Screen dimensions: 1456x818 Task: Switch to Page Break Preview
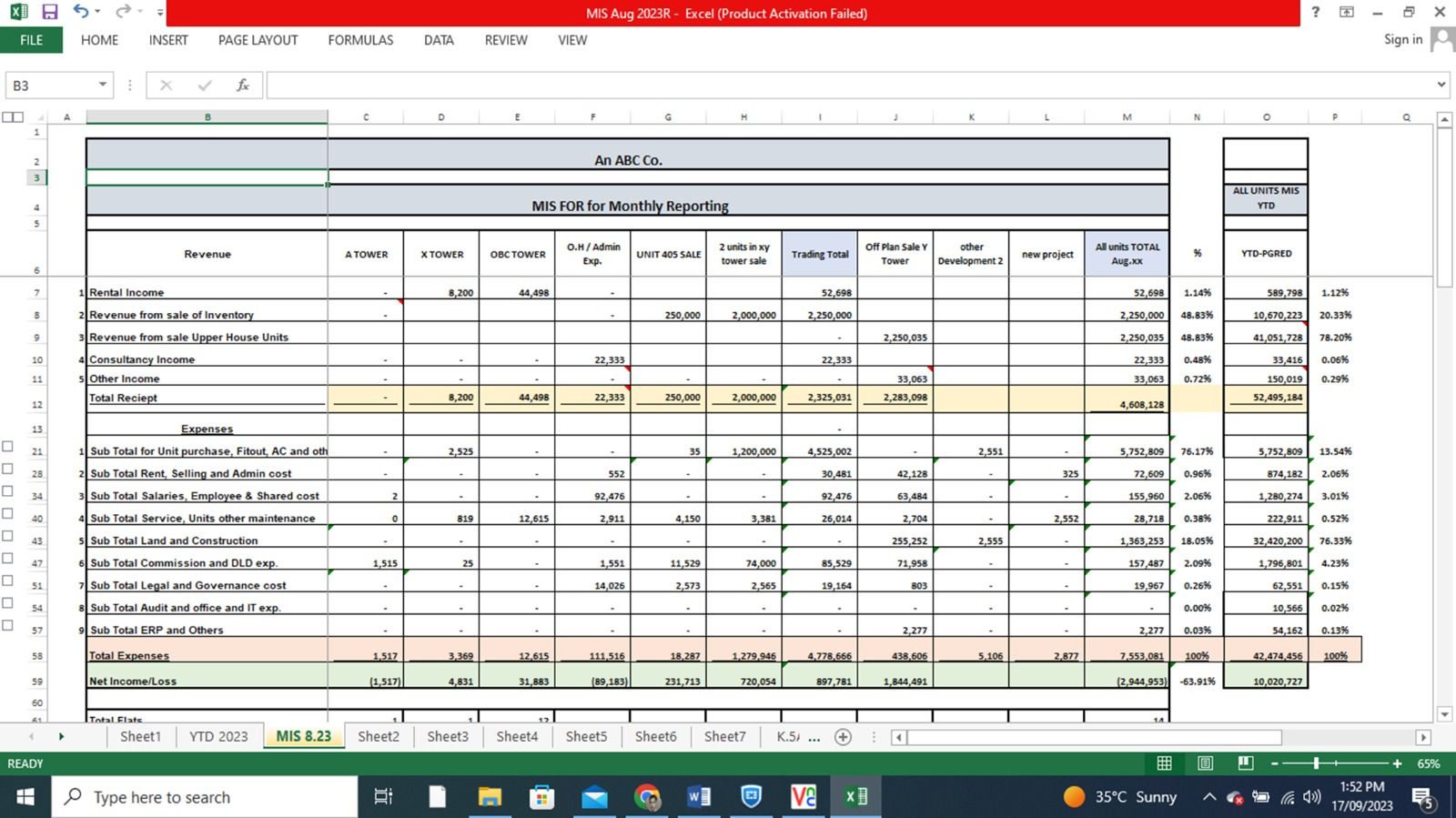1245,763
